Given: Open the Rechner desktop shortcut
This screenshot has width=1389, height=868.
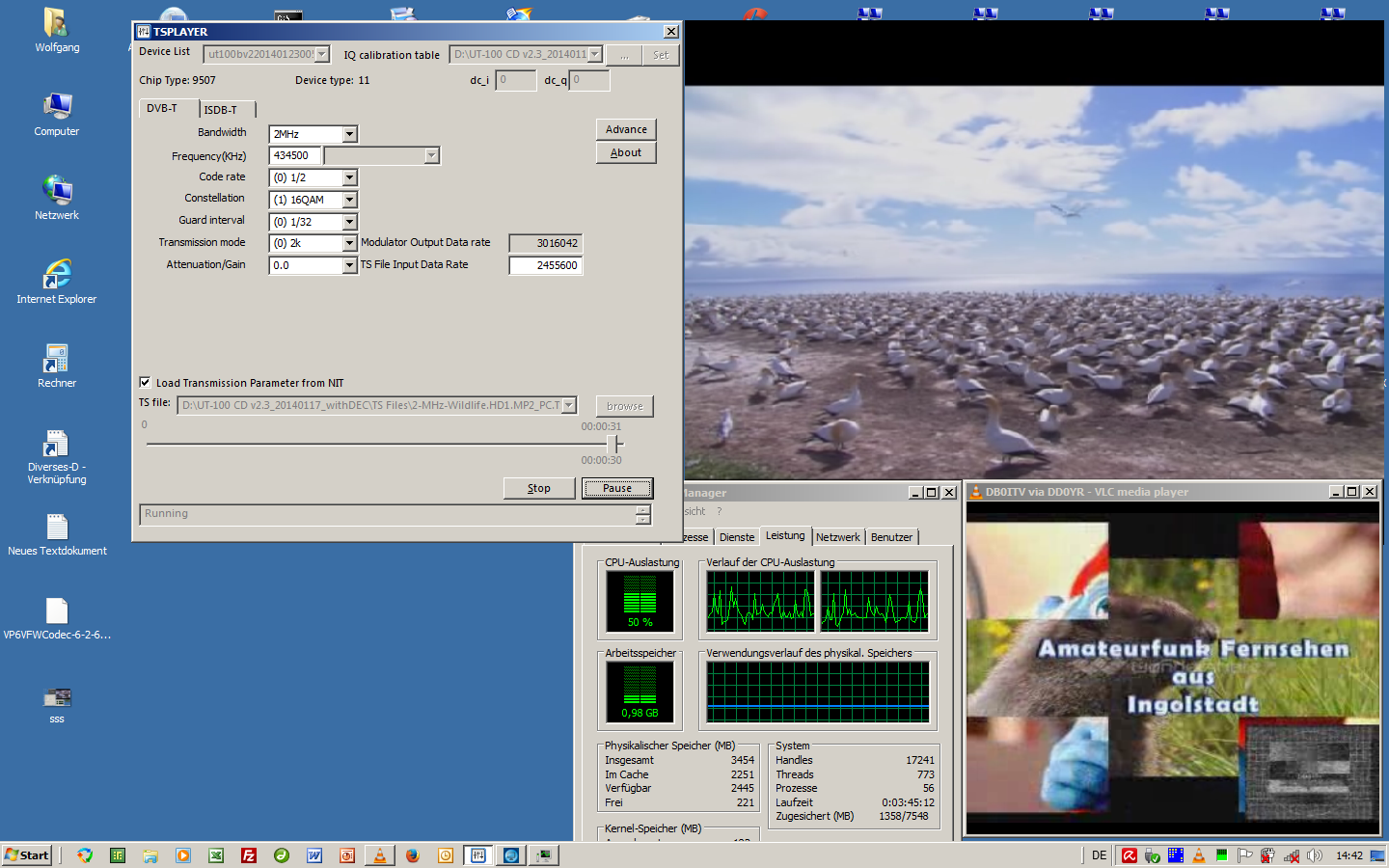Looking at the screenshot, I should tap(57, 359).
